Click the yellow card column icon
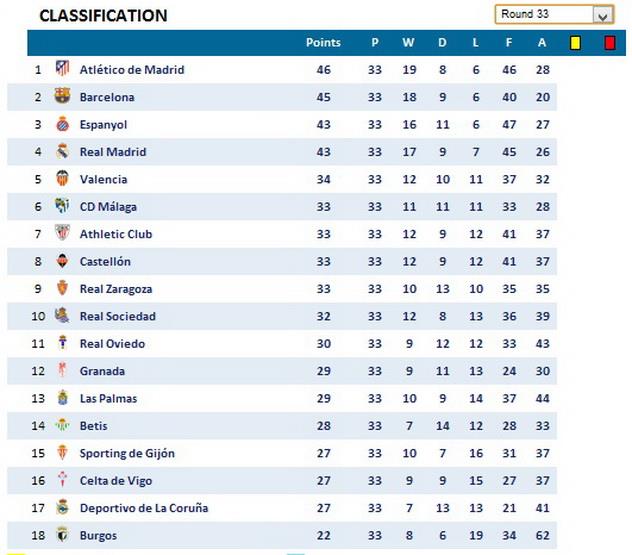The width and height of the screenshot is (632, 555). pyautogui.click(x=575, y=43)
